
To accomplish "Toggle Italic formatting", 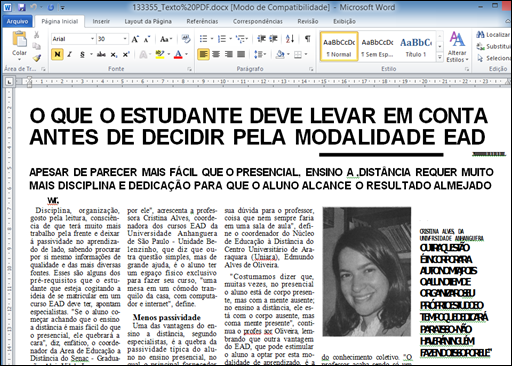I will [x=70, y=54].
